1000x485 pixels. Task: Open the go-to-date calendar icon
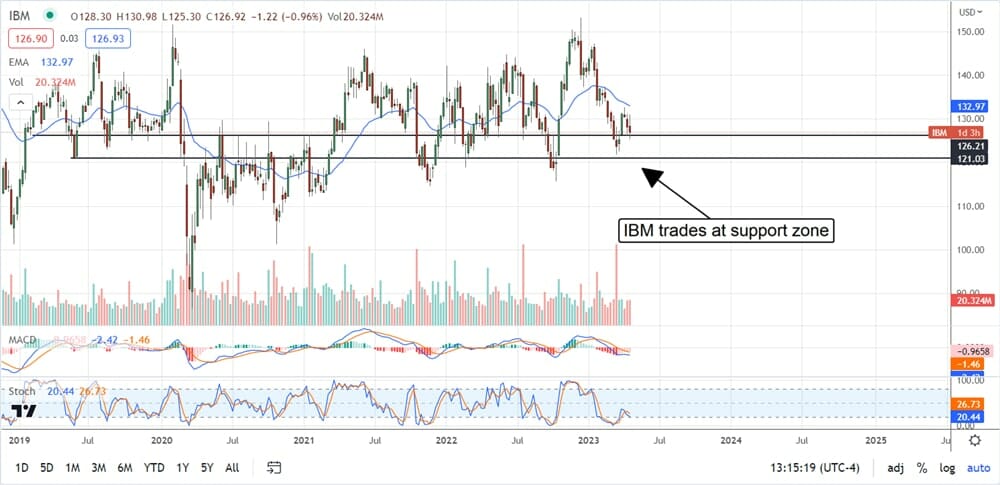275,467
